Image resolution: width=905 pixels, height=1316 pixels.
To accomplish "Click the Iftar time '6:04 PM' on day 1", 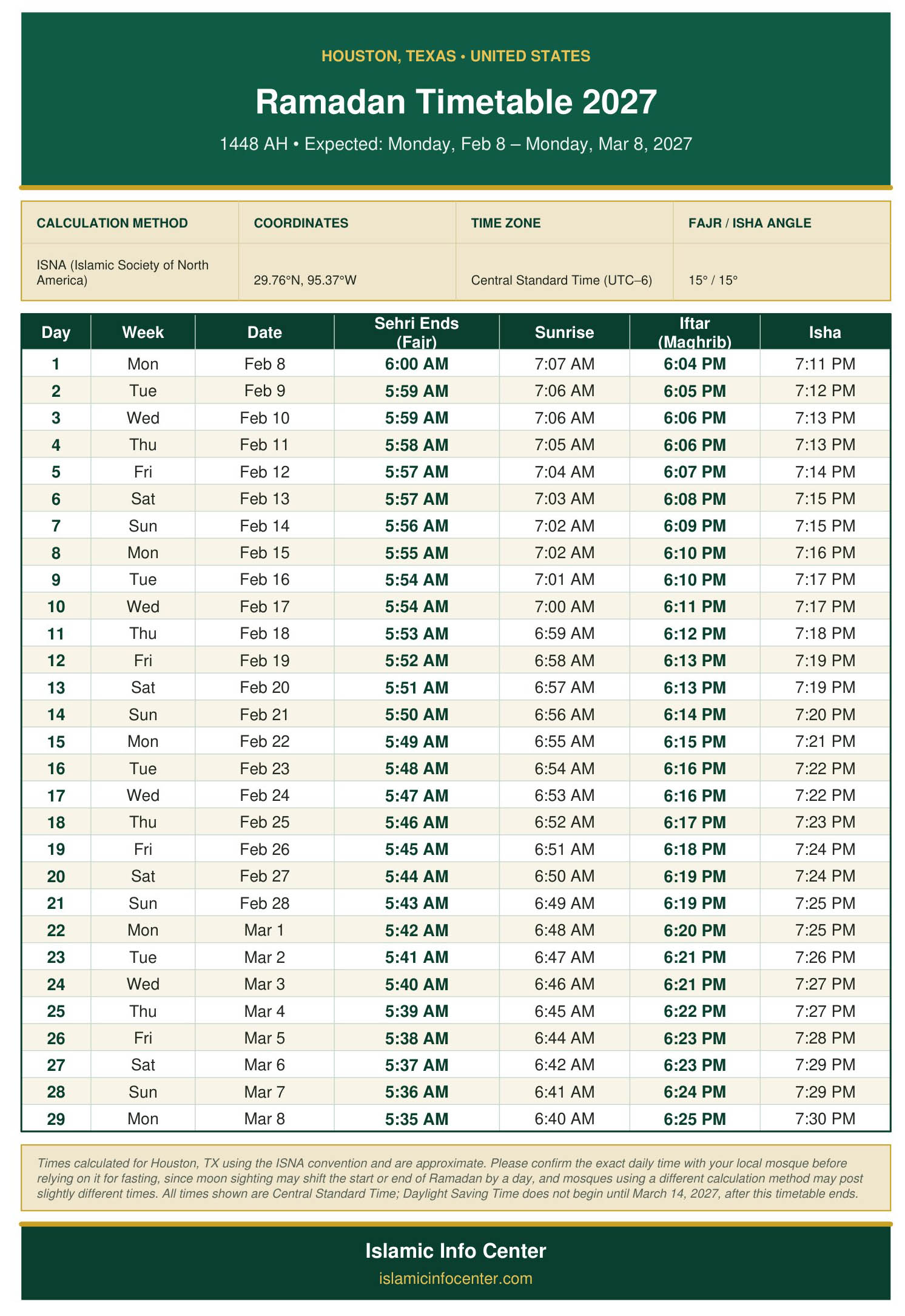I will point(695,364).
